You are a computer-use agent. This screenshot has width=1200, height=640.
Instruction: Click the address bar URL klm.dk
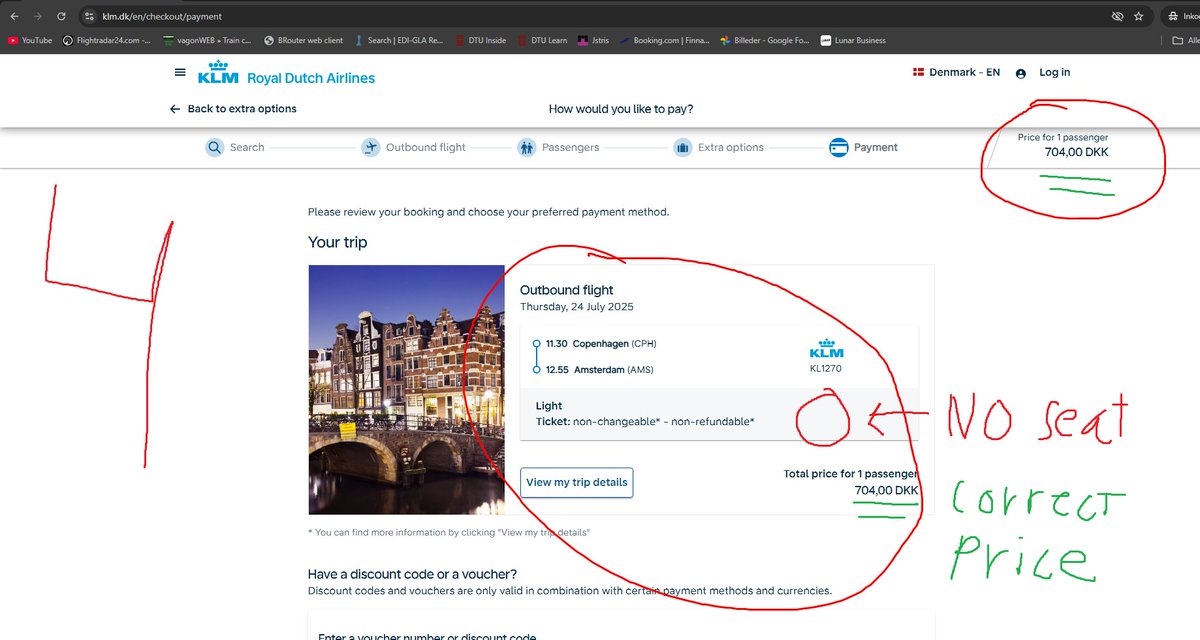162,17
